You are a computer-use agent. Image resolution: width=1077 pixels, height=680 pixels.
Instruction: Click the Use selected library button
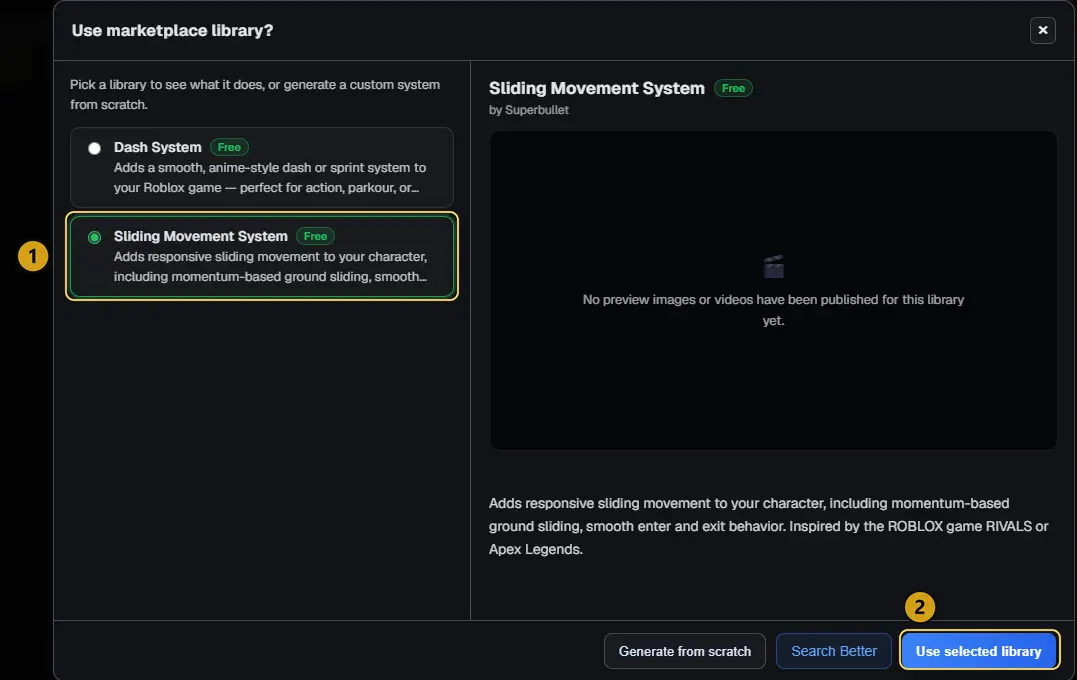click(978, 651)
